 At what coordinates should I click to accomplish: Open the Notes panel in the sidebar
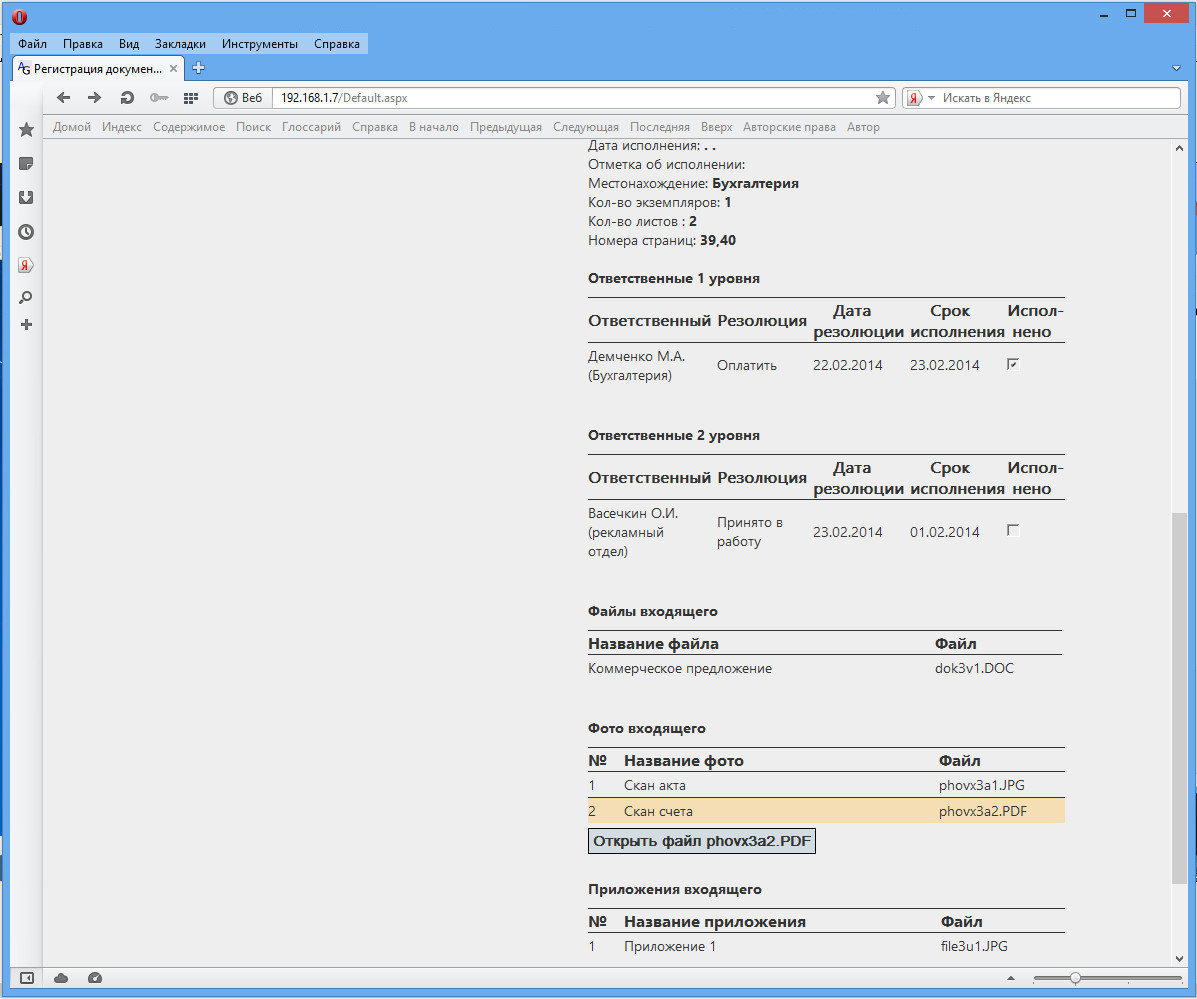pos(27,164)
